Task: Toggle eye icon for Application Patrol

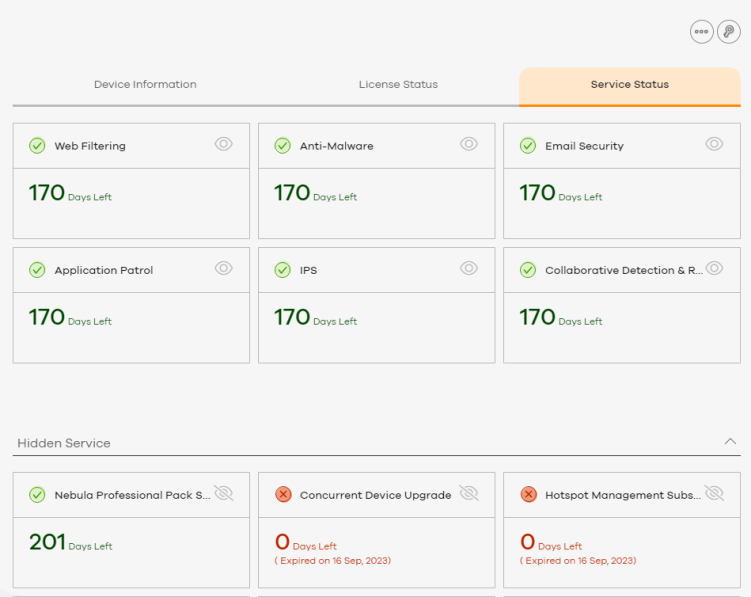Action: click(224, 268)
